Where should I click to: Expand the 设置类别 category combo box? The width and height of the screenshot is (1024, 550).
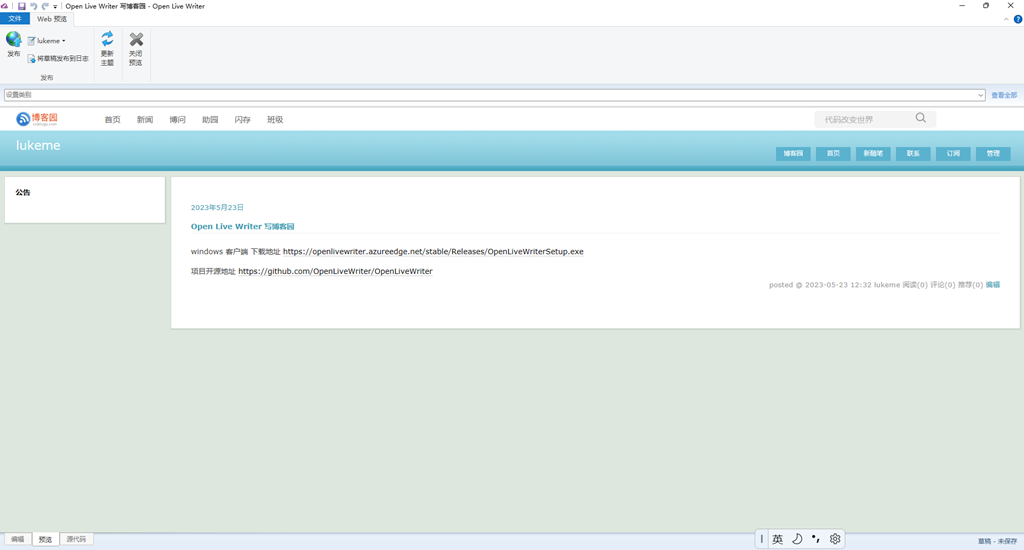pos(494,95)
